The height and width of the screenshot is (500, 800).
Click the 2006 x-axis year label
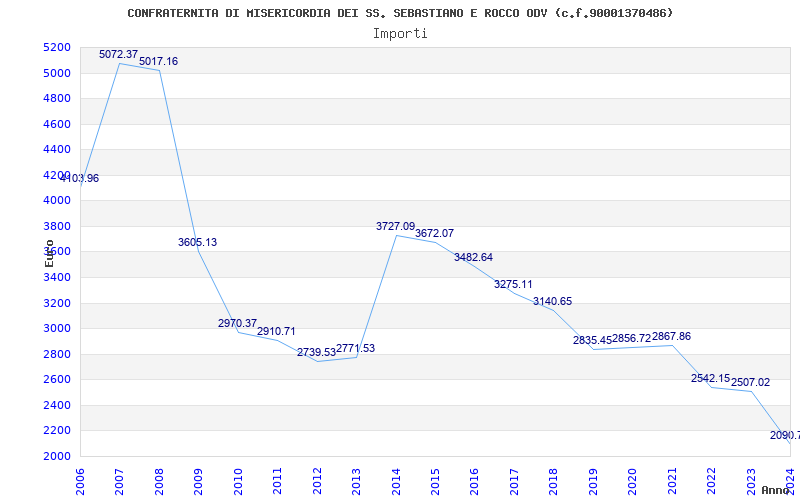[80, 482]
